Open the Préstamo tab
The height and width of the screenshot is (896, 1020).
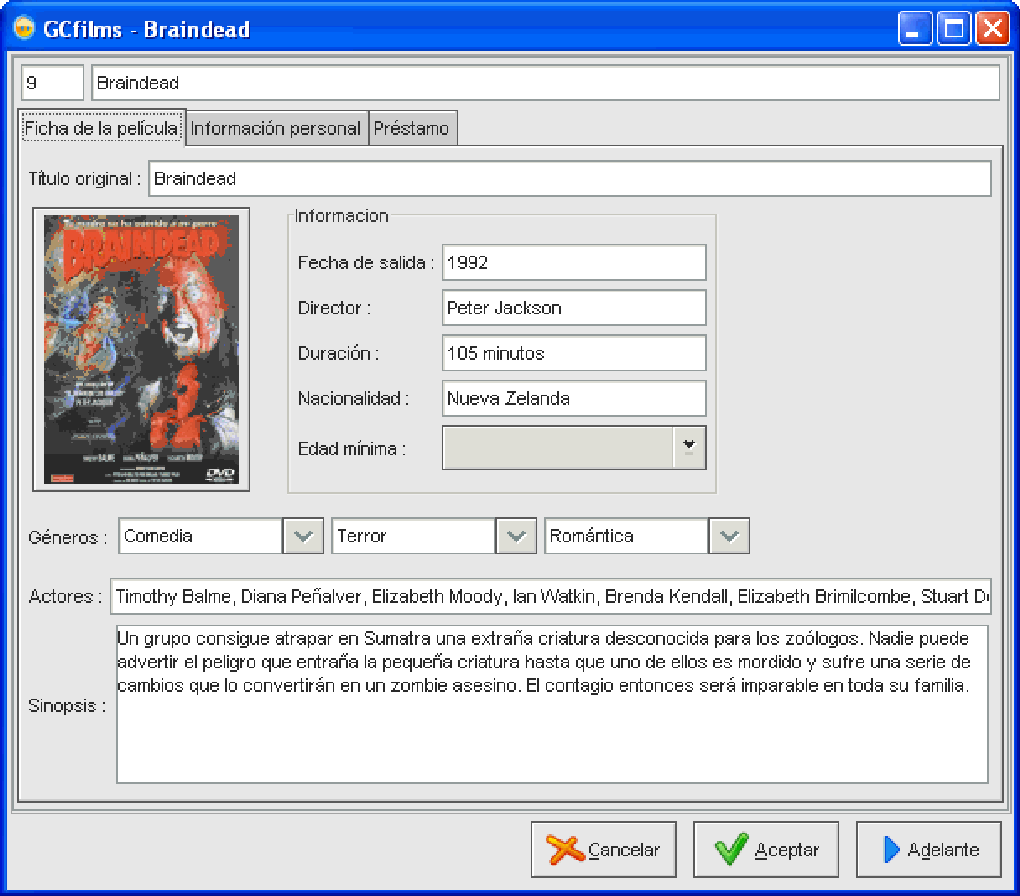coord(413,128)
